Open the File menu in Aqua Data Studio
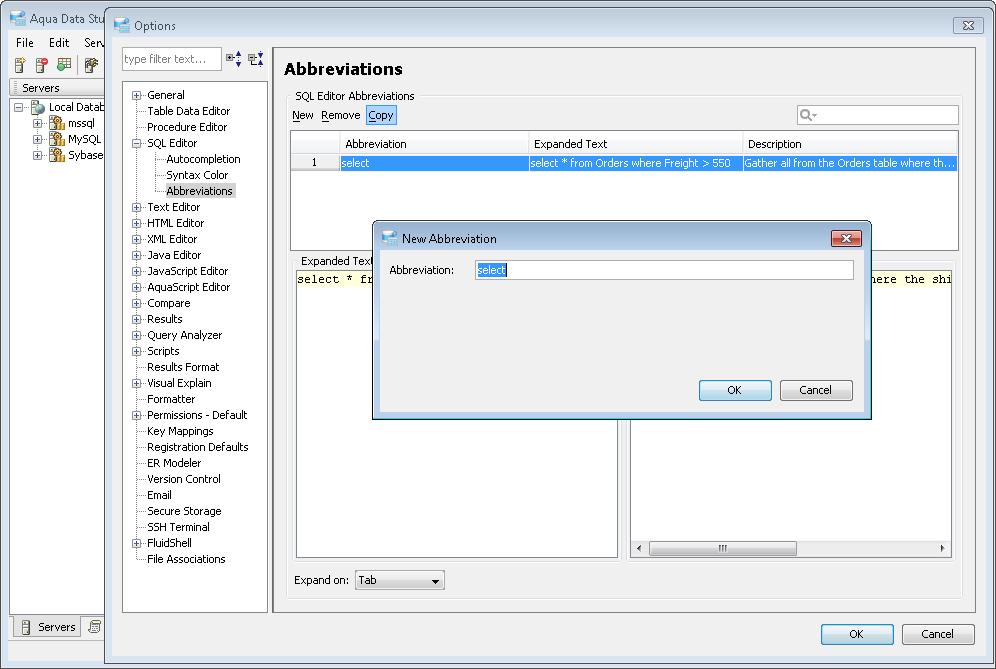This screenshot has width=996, height=669. [25, 43]
